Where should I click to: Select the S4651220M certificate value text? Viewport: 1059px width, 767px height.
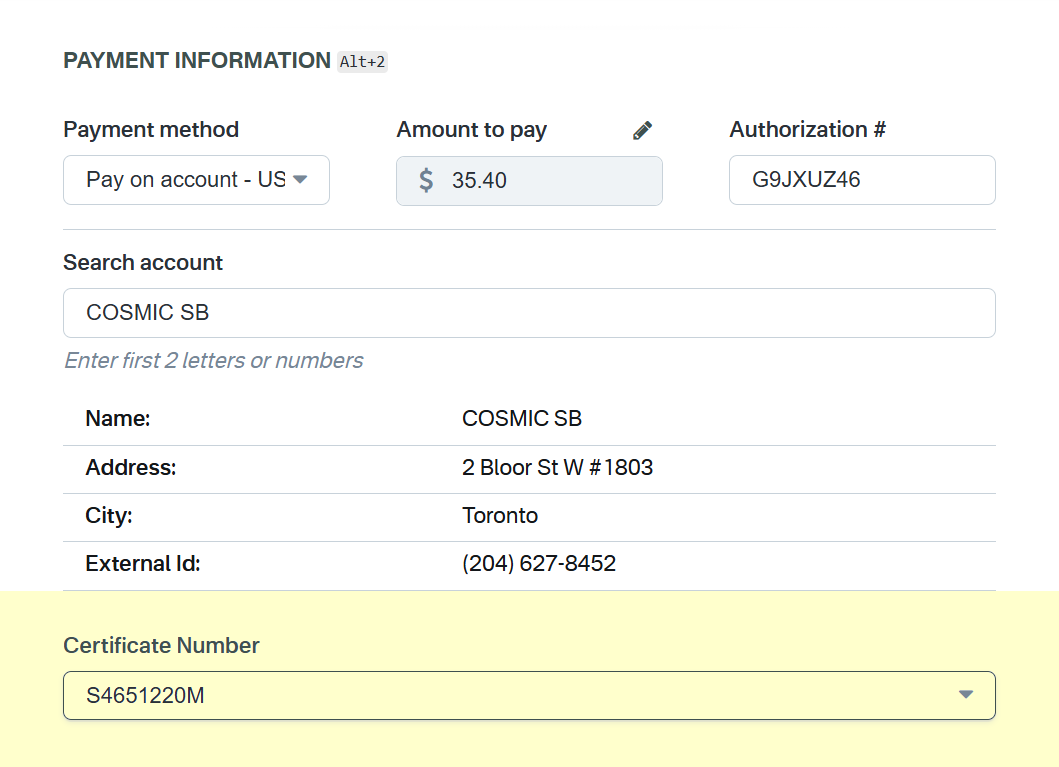146,695
